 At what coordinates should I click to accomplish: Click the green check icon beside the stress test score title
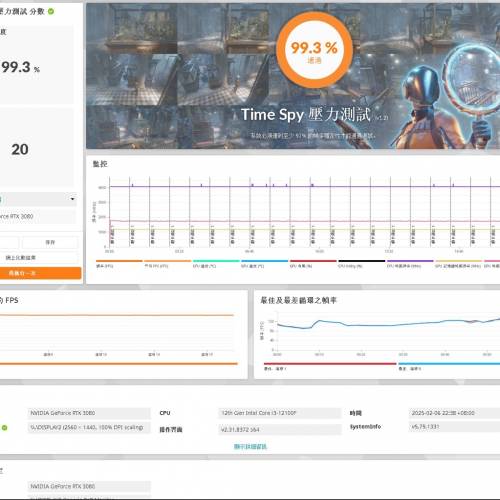(51, 11)
